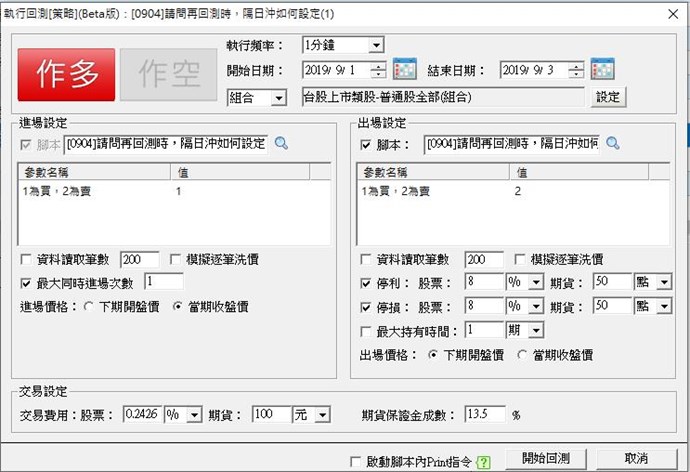Screen dimensions: 690x472
Task: Open start date calendar picker icon
Action: click(x=404, y=69)
